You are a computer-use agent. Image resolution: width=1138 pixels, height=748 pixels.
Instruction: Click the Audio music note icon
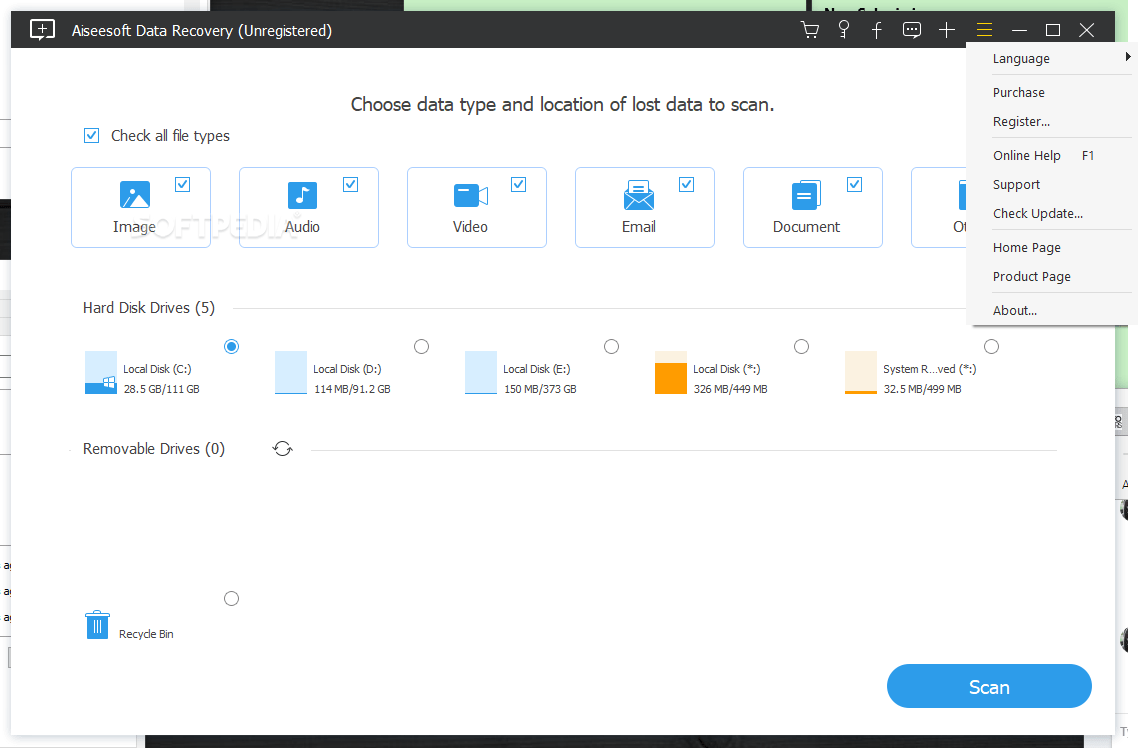coord(302,195)
